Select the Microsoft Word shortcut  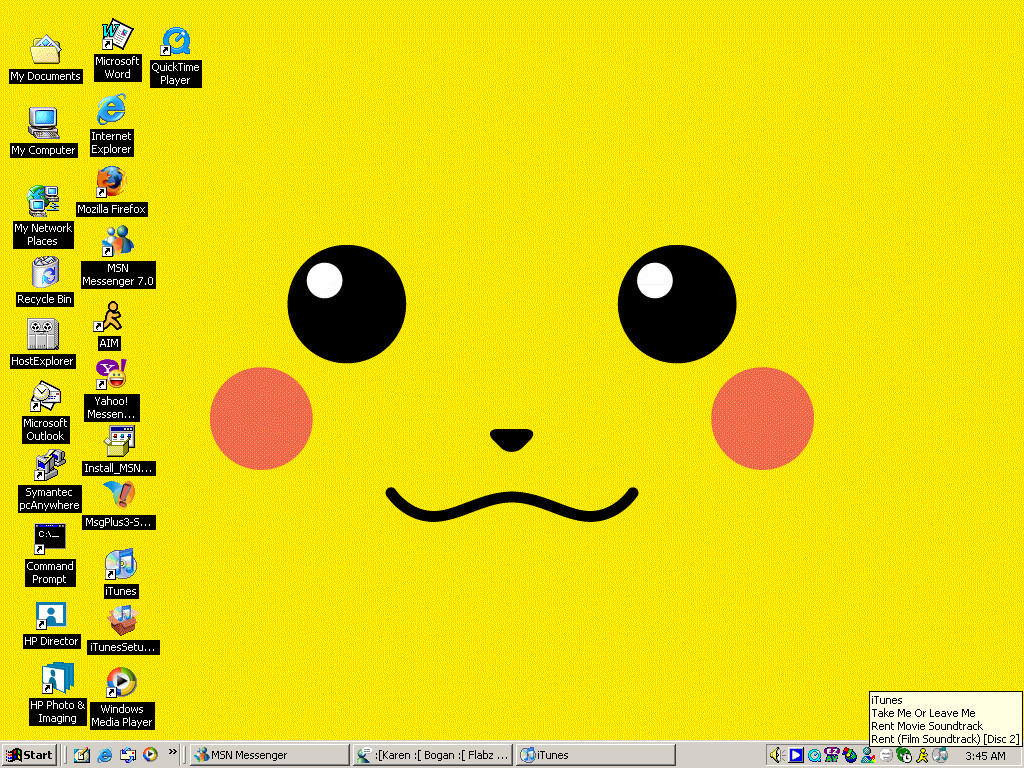tap(117, 50)
